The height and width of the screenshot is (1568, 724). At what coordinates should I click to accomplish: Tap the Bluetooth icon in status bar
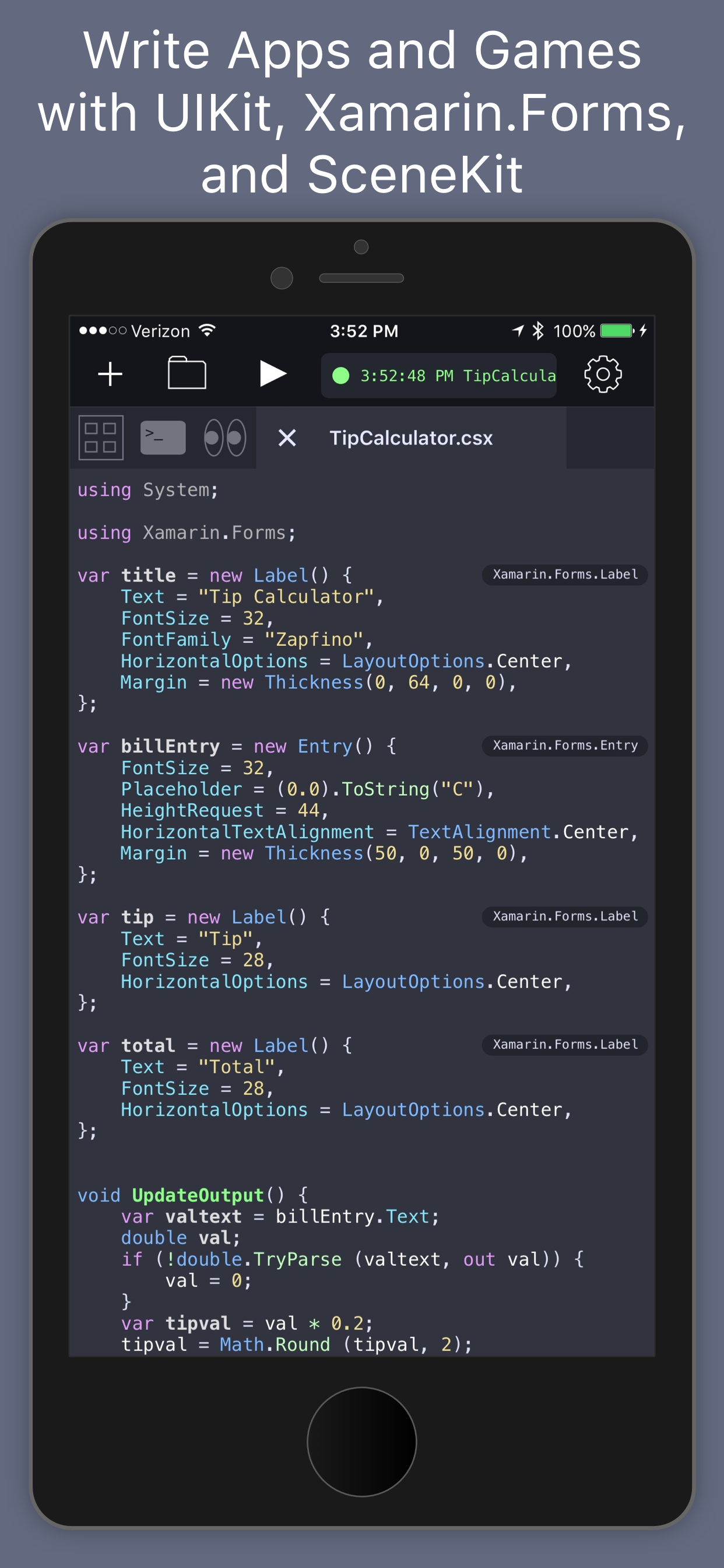coord(538,331)
